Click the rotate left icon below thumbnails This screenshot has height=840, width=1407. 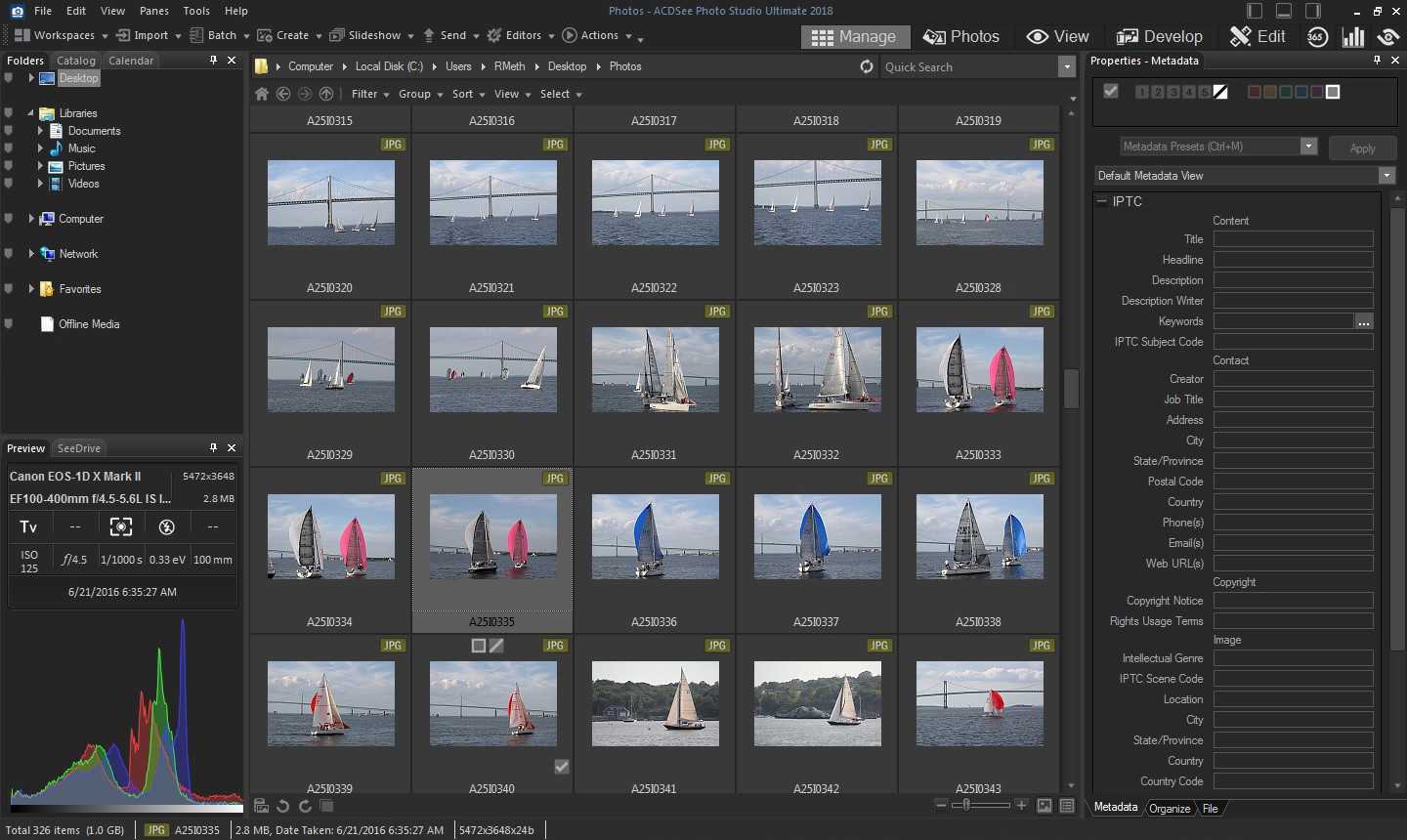point(282,806)
